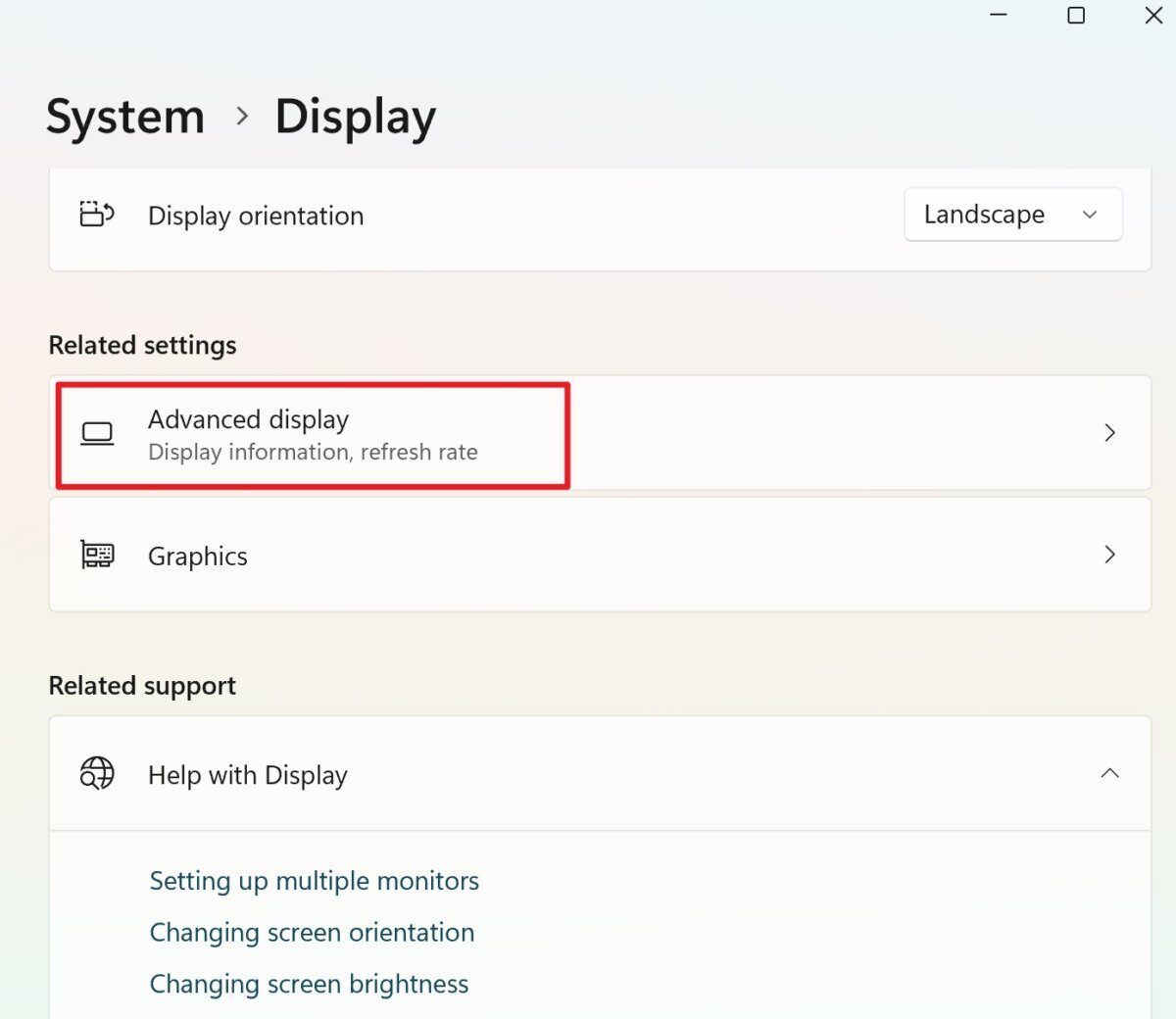The image size is (1176, 1019).
Task: Click the Advanced display laptop icon
Action: click(97, 432)
